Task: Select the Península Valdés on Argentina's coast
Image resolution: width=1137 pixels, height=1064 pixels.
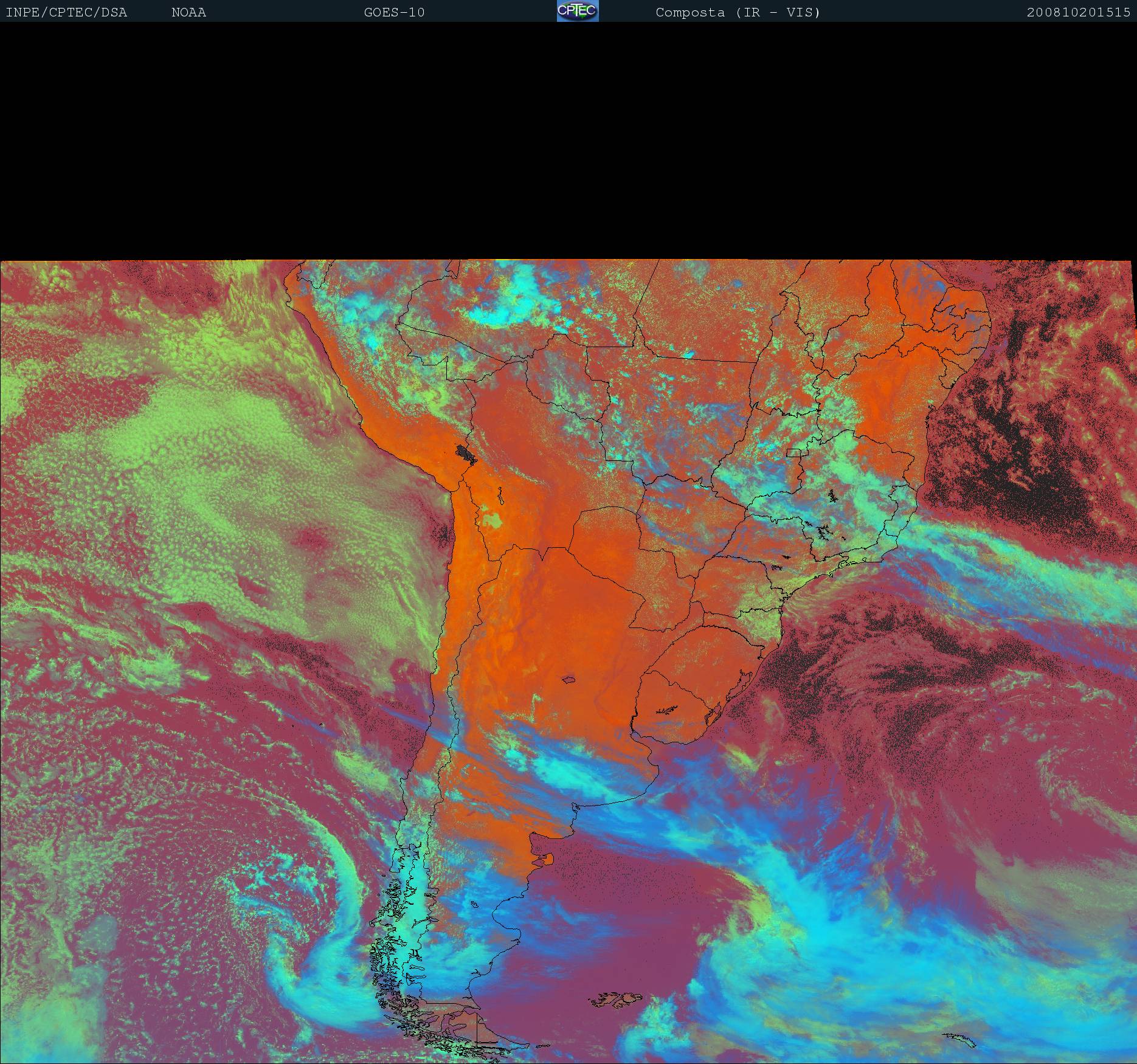Action: point(545,859)
